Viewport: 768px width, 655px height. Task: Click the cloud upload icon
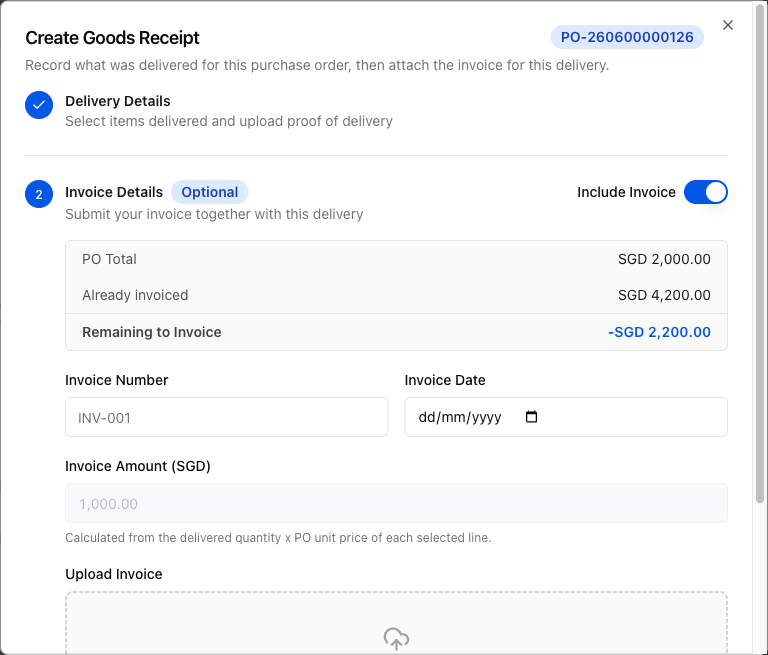pyautogui.click(x=396, y=638)
